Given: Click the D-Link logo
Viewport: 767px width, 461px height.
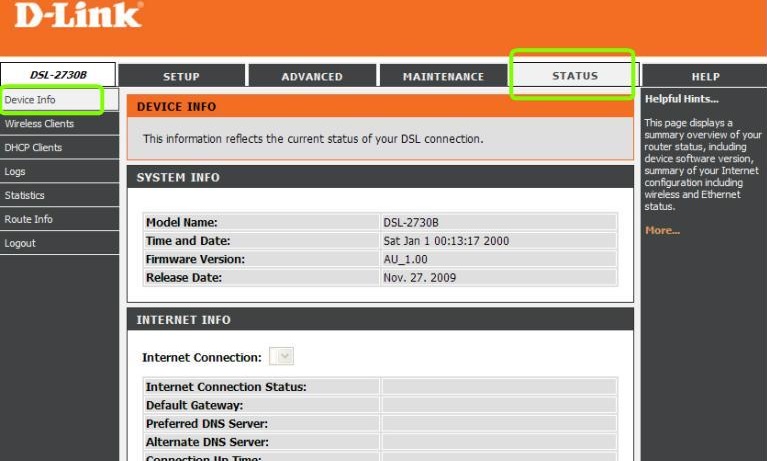Looking at the screenshot, I should [x=78, y=15].
